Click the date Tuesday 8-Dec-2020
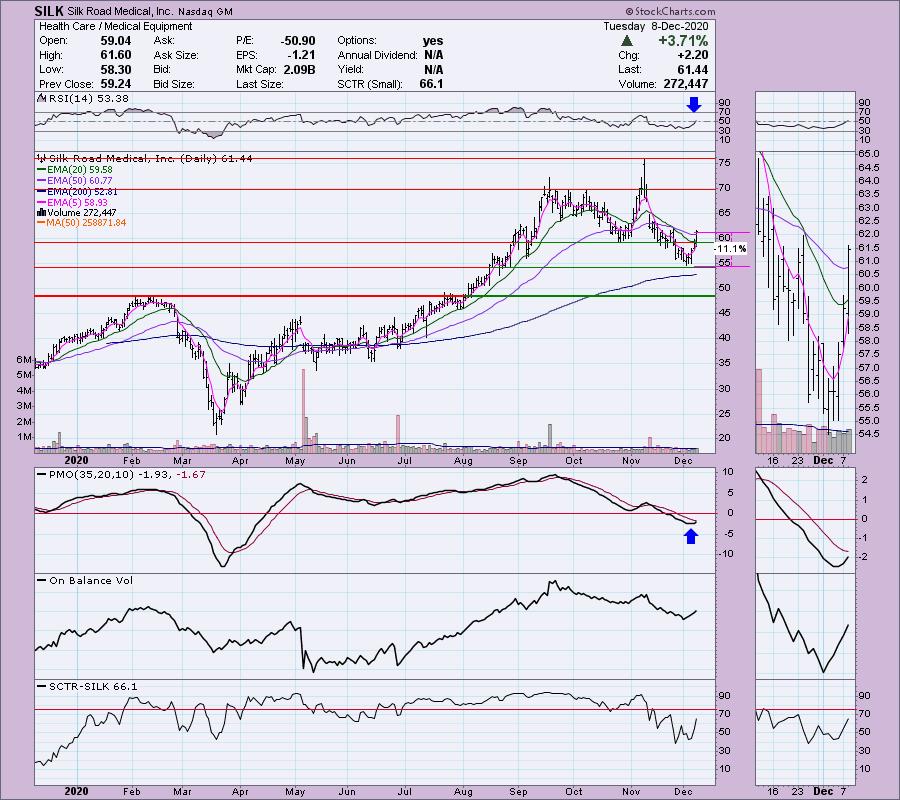 [655, 26]
